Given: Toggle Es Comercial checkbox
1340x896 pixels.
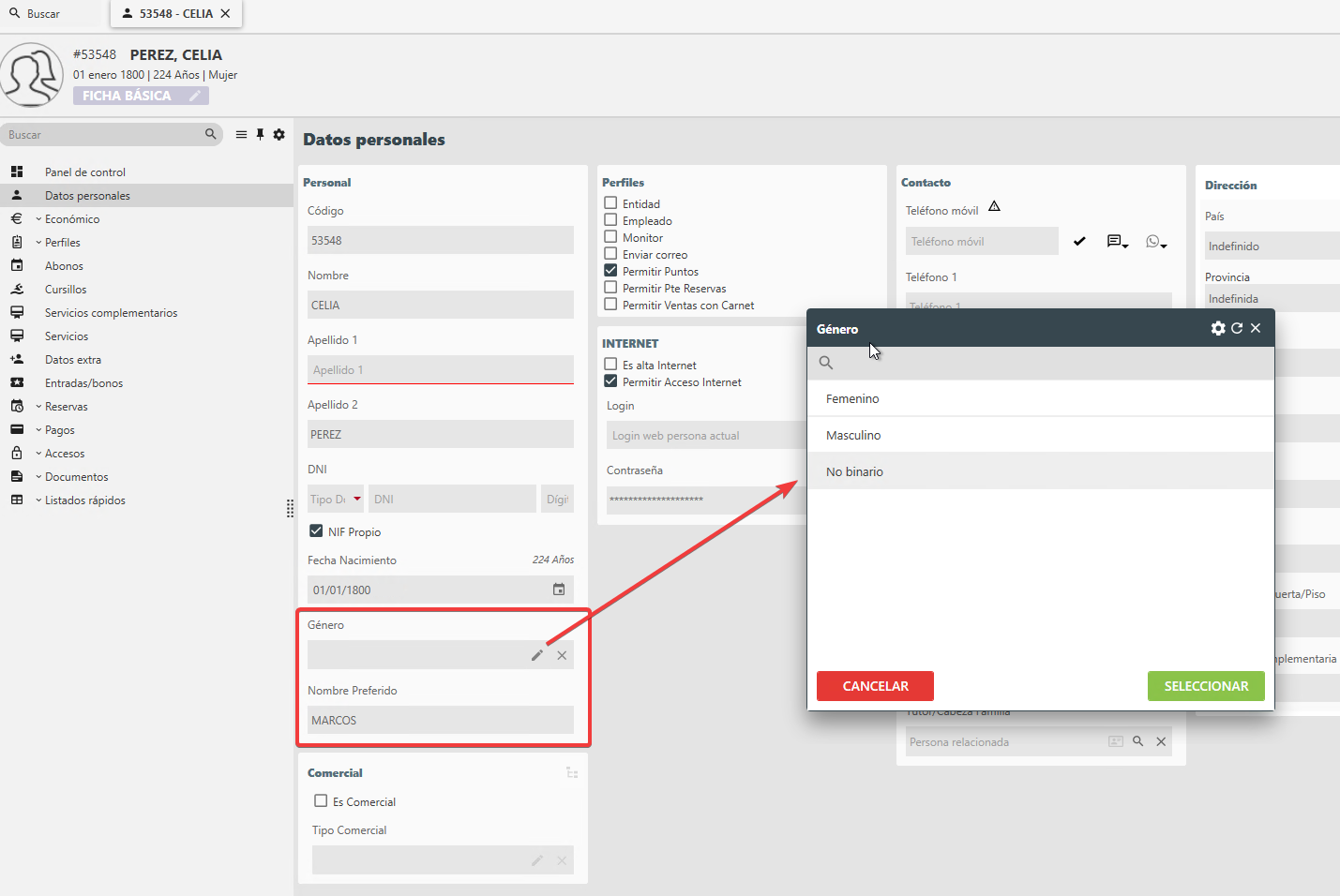Looking at the screenshot, I should click(321, 801).
